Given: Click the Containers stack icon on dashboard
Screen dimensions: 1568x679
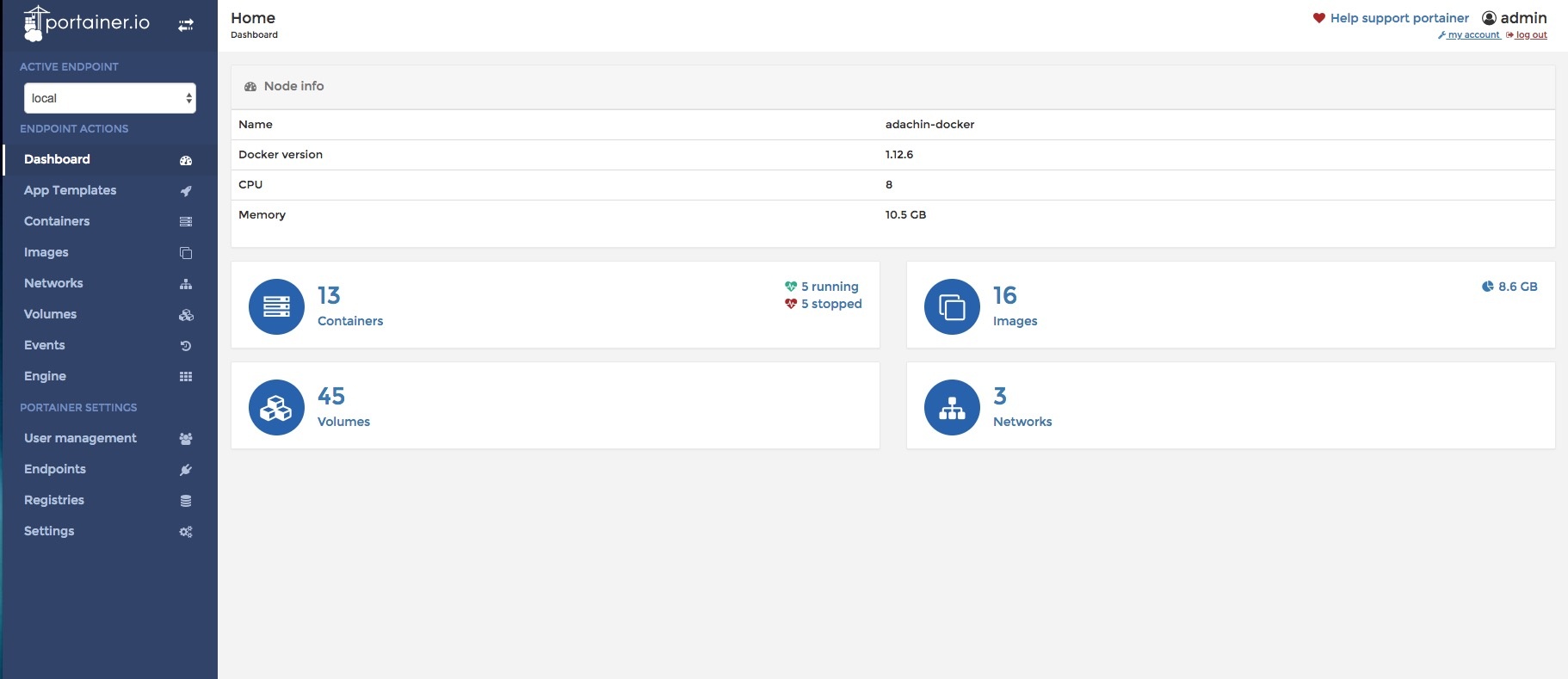Looking at the screenshot, I should click(276, 306).
